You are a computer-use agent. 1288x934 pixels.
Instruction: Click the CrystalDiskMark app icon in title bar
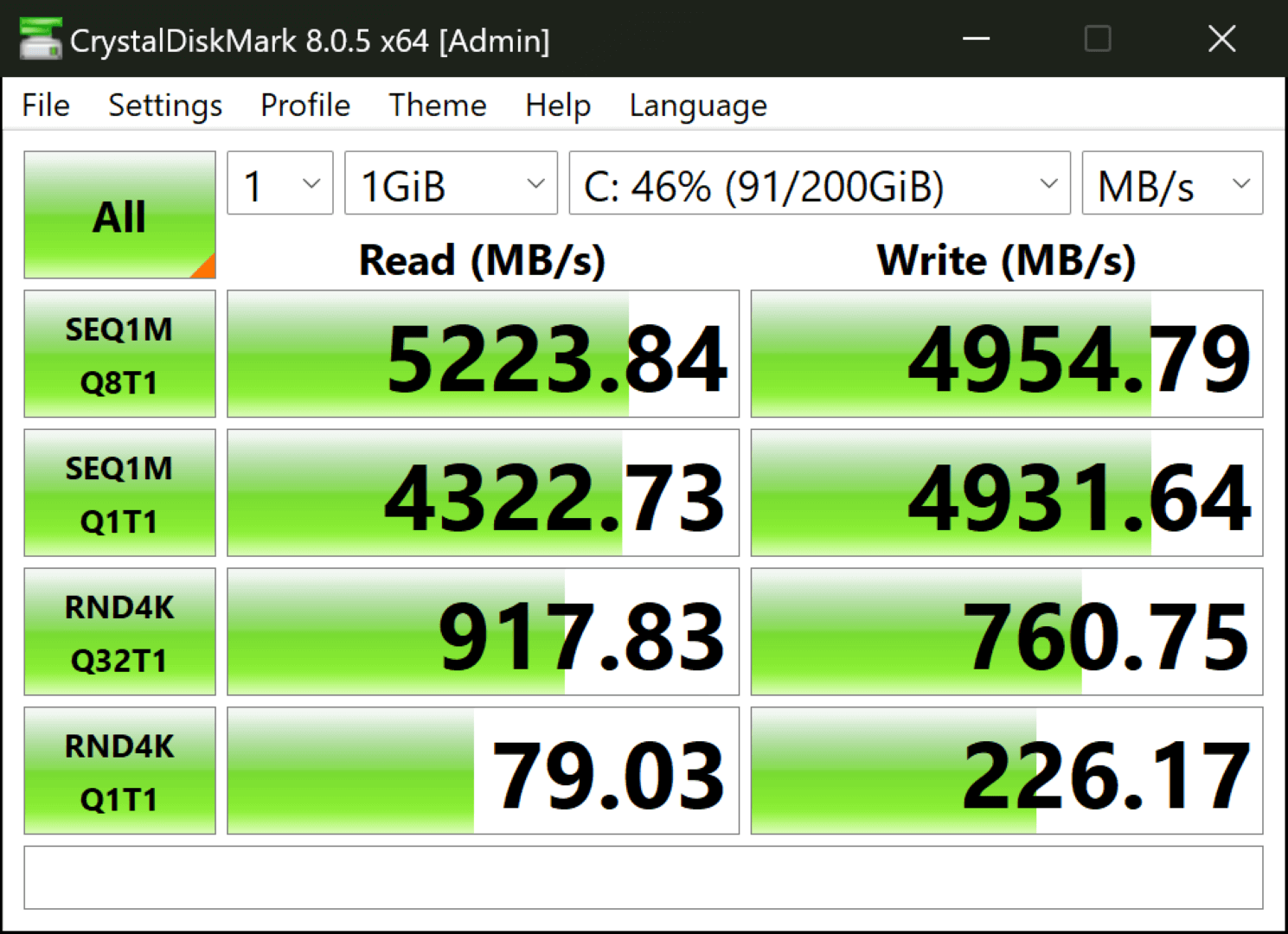[40, 39]
